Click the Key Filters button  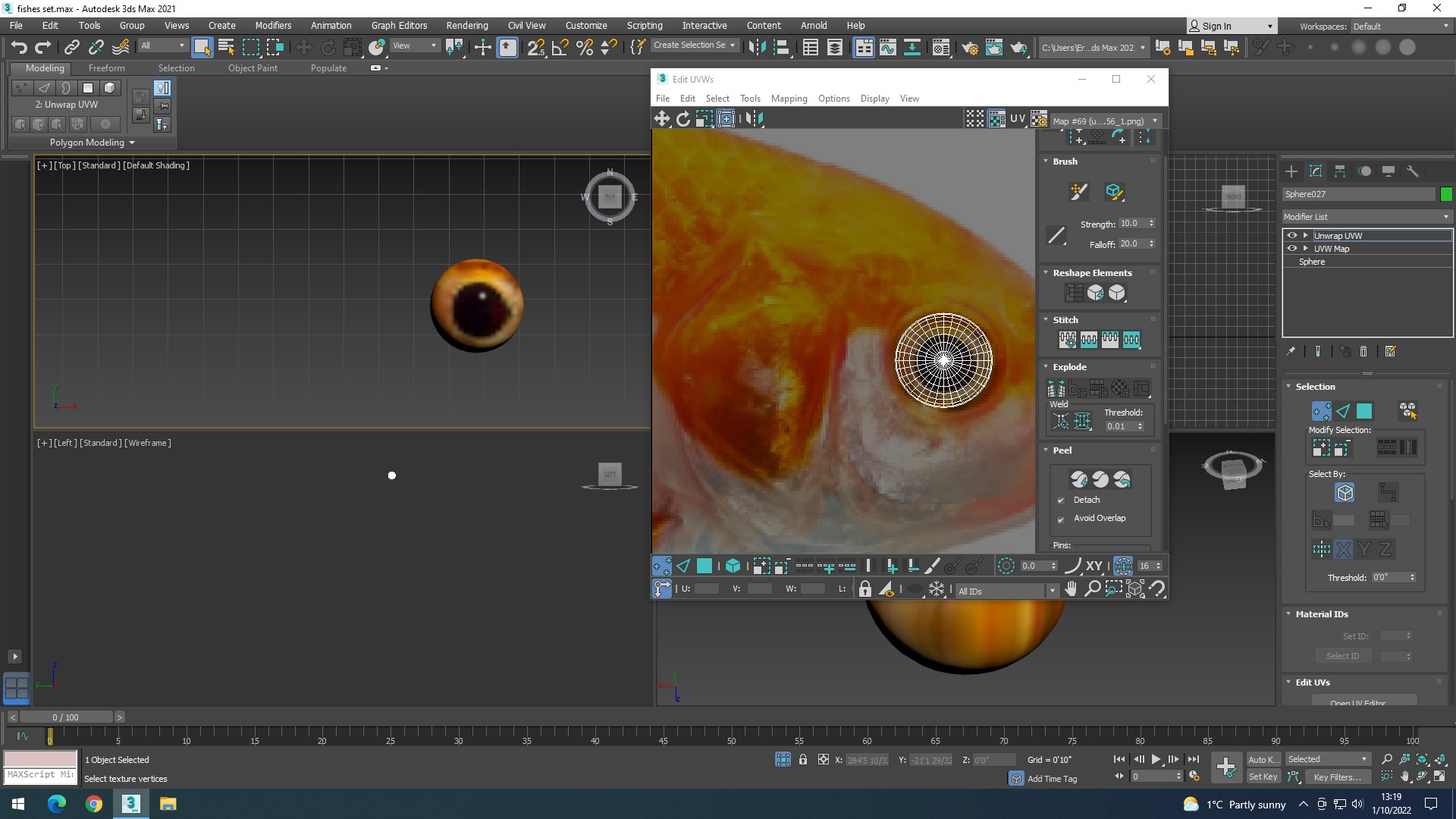coord(1337,777)
